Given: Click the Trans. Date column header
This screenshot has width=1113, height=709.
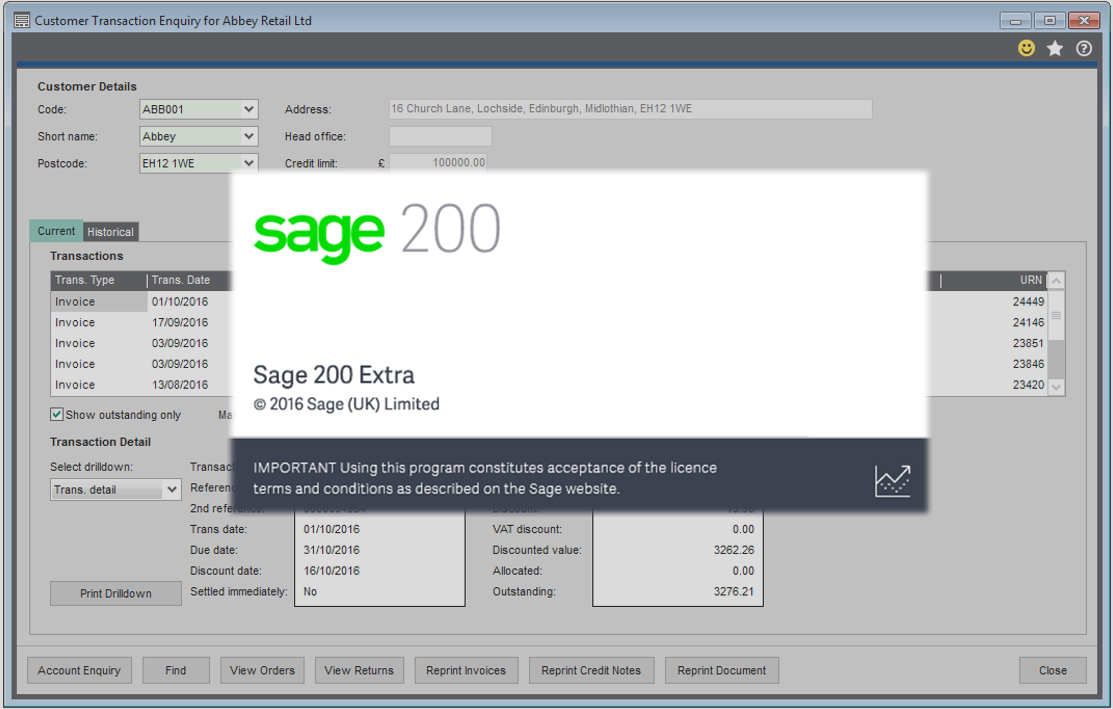Looking at the screenshot, I should (190, 280).
